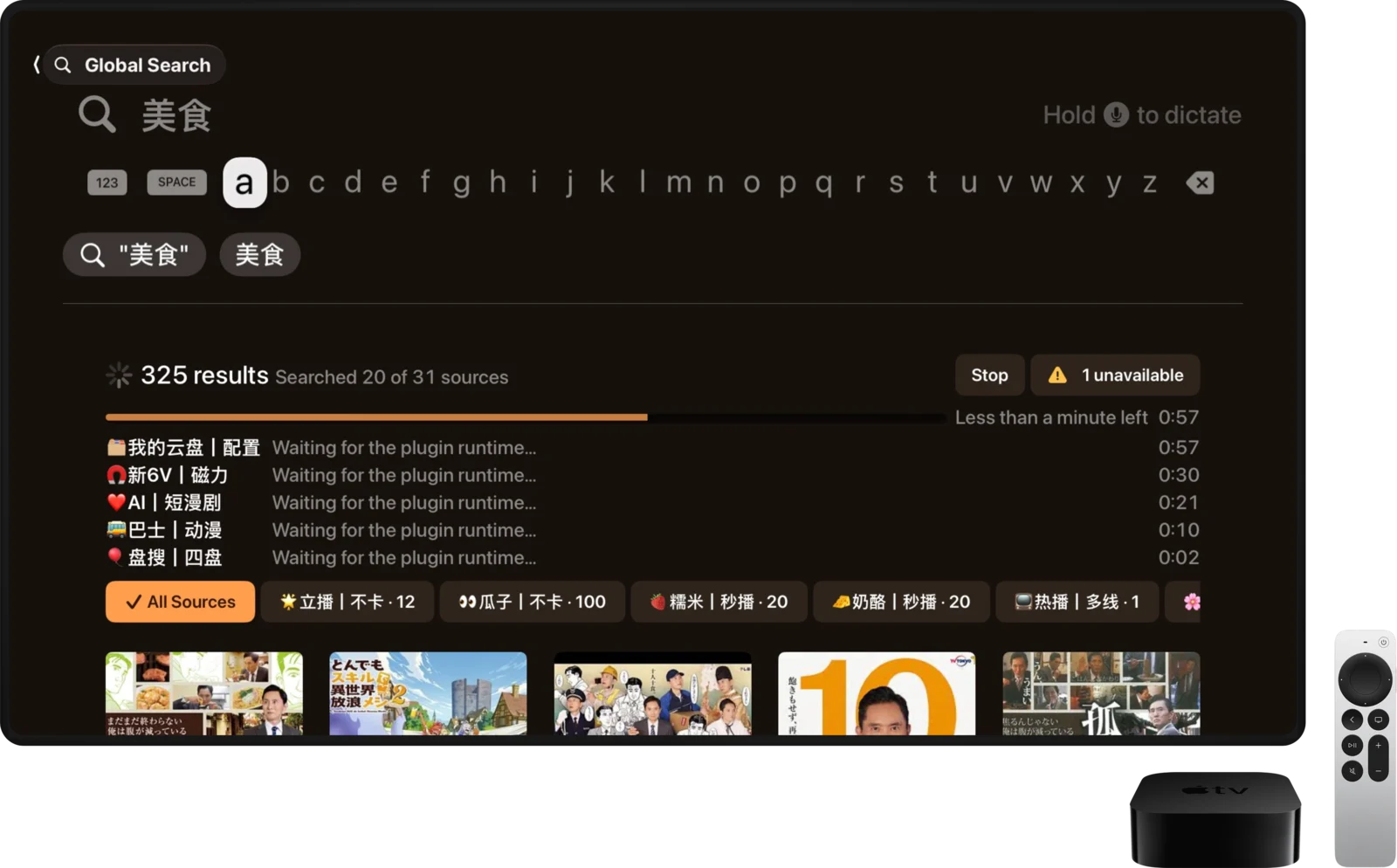Screen dimensions: 1397x868
Task: Click 新6V | 磁力 source row
Action: 652,475
